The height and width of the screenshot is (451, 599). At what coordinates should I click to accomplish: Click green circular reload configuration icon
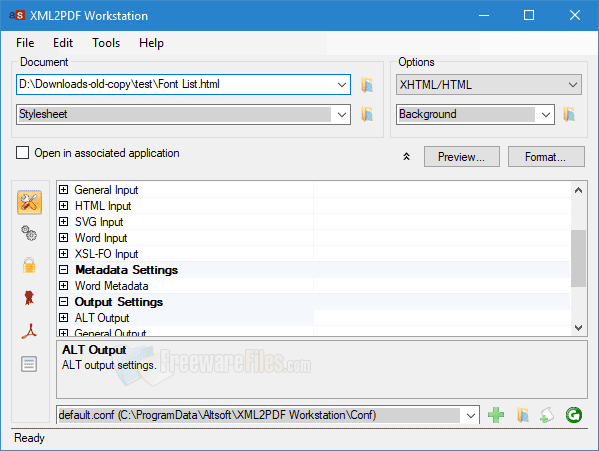click(574, 415)
